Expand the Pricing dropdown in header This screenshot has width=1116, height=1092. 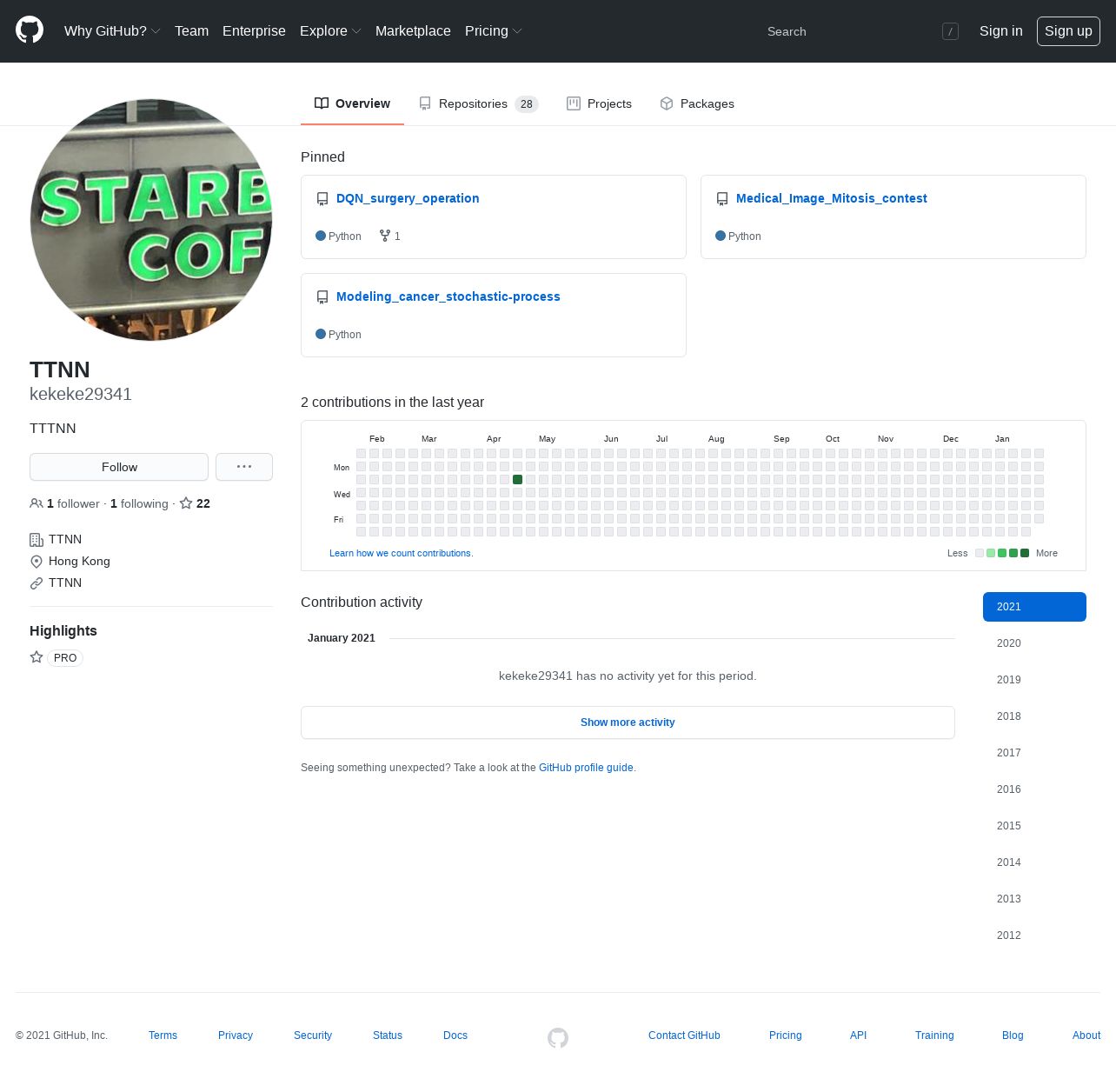click(494, 30)
